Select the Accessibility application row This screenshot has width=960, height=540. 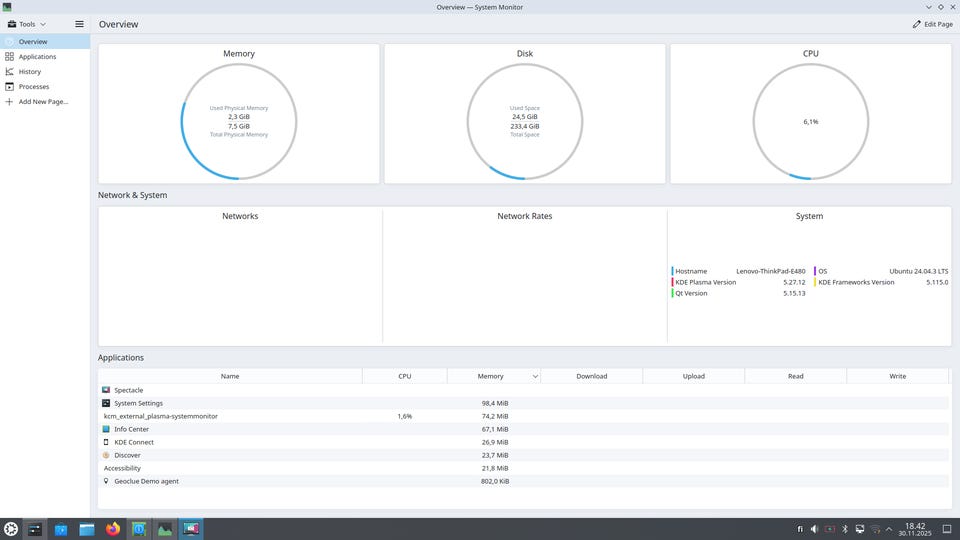coord(523,468)
